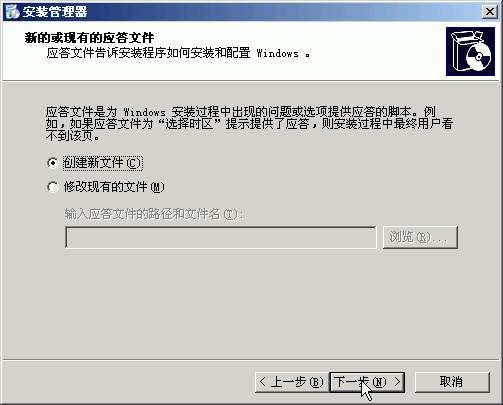Click the 修改现有的文件(M) option label text
Screen dimensions: 503x405
click(x=114, y=187)
